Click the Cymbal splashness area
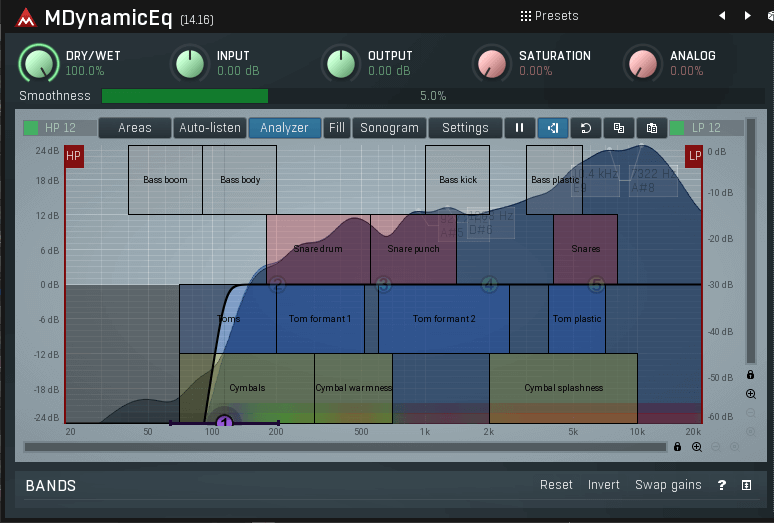 point(563,388)
